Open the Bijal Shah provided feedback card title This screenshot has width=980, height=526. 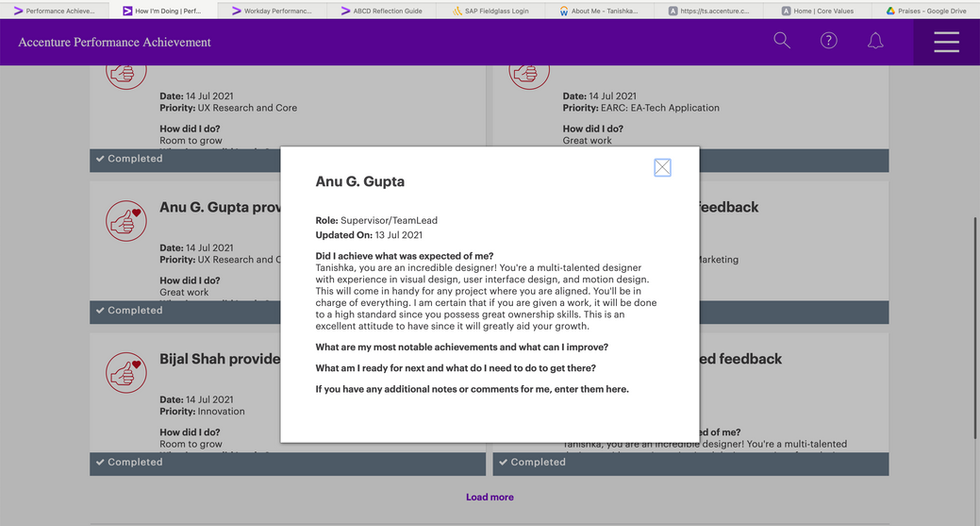(x=220, y=359)
